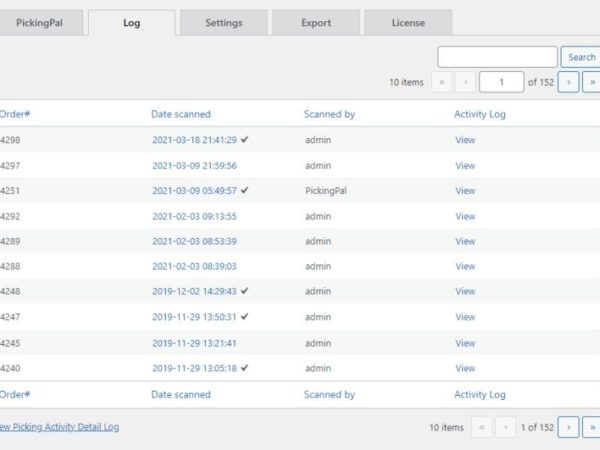View activity log for the 2019-11-29 13:05:18 scan
600x450 pixels.
(x=465, y=368)
